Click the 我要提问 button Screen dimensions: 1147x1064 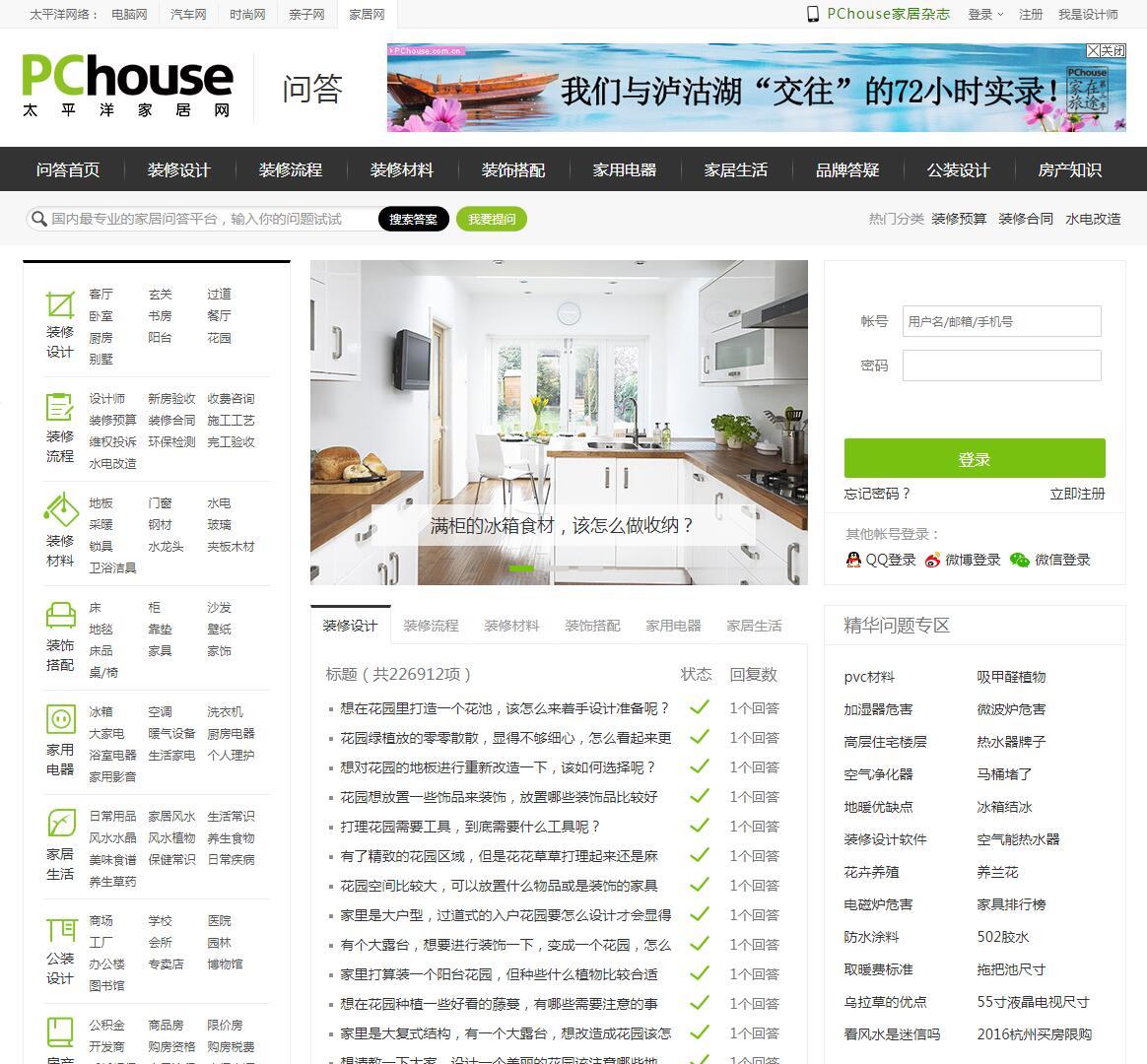click(x=492, y=219)
